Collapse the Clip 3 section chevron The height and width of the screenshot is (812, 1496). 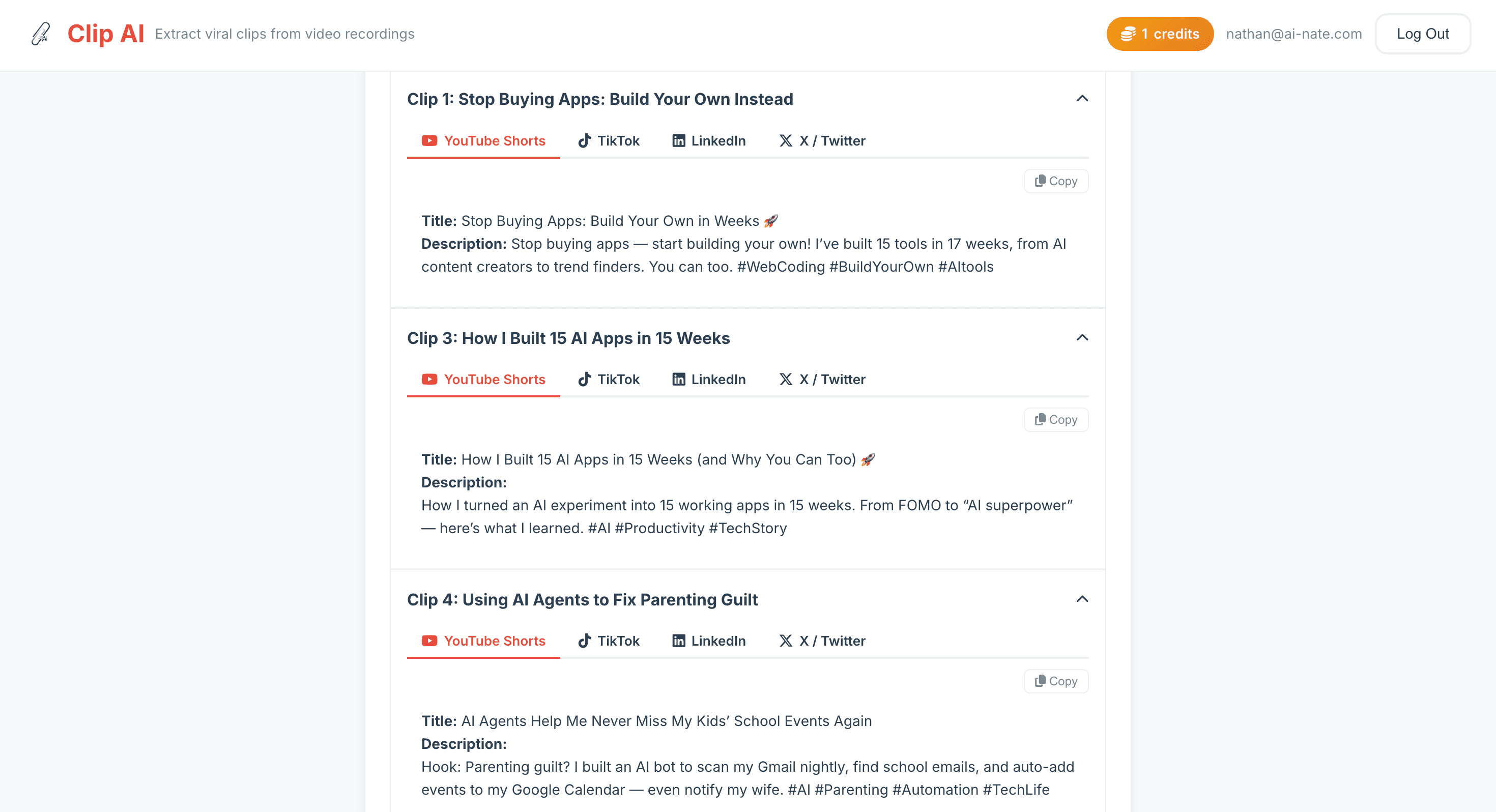coord(1082,338)
